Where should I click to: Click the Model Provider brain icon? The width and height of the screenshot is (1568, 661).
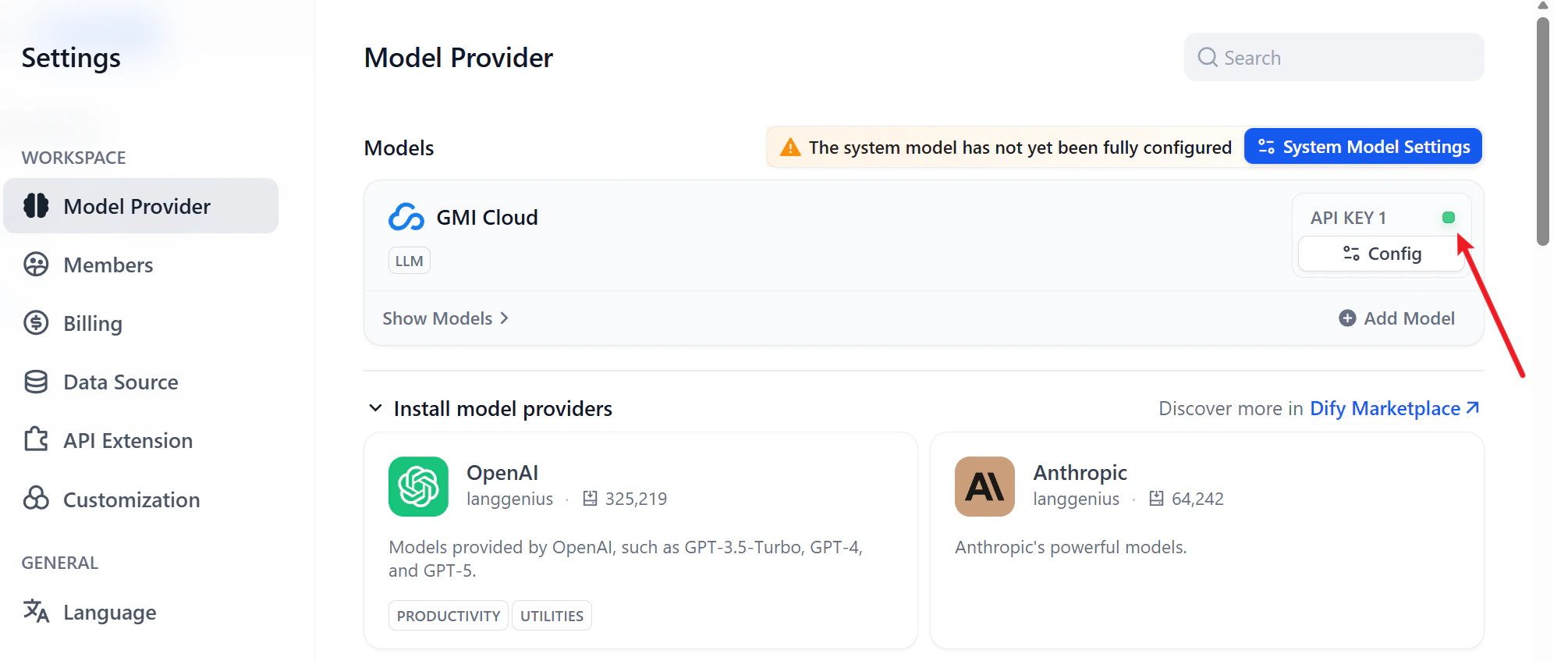[x=36, y=205]
